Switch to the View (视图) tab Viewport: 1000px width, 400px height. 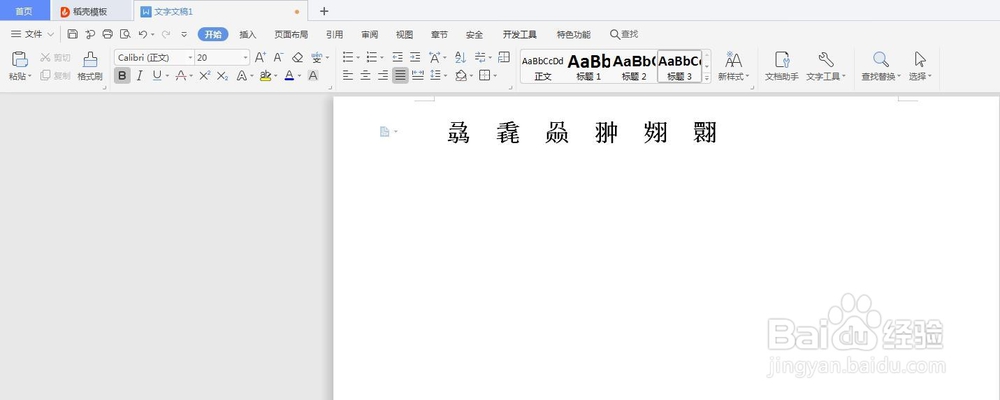pos(404,34)
